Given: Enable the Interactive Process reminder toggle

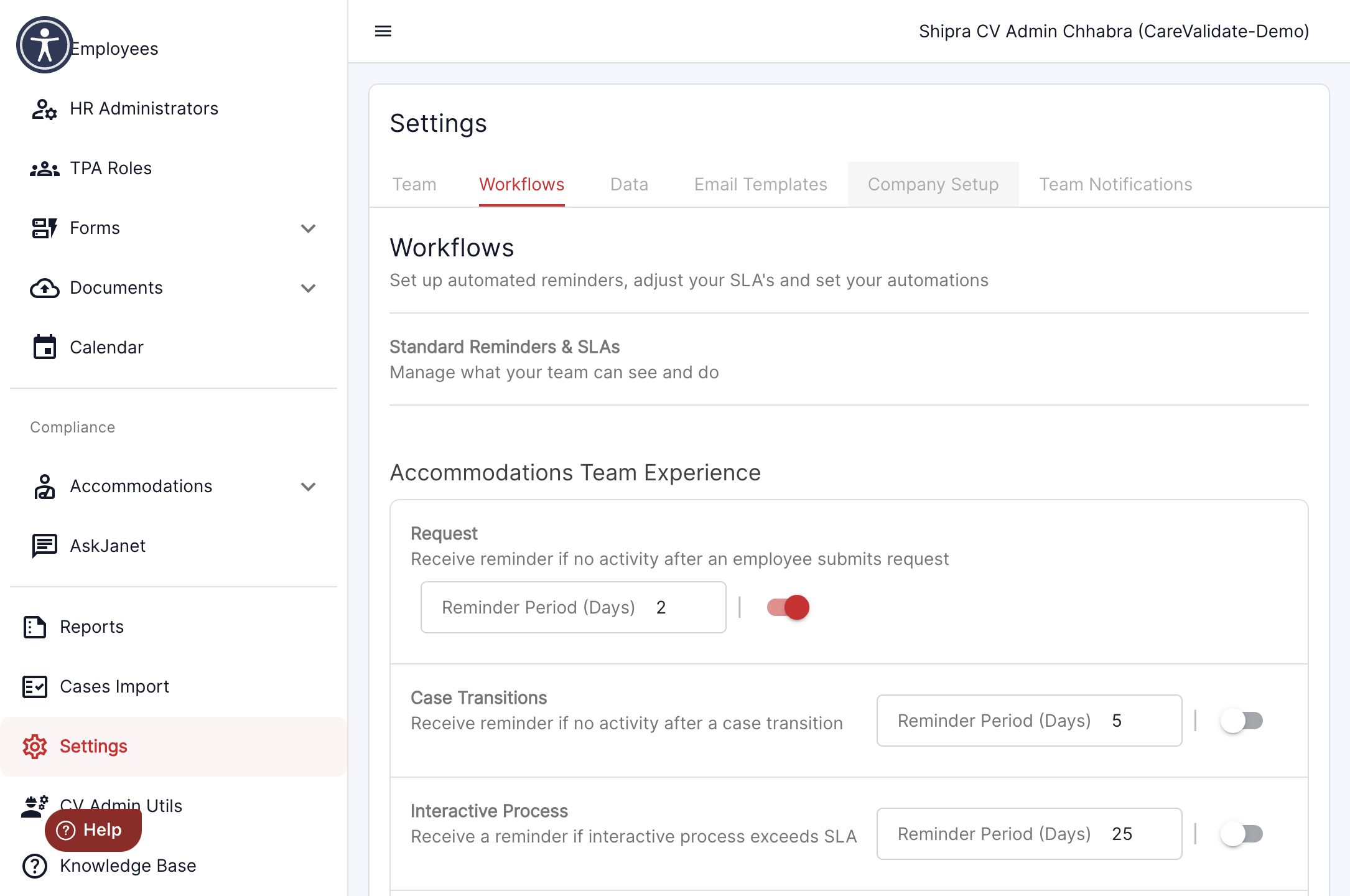Looking at the screenshot, I should point(1242,834).
